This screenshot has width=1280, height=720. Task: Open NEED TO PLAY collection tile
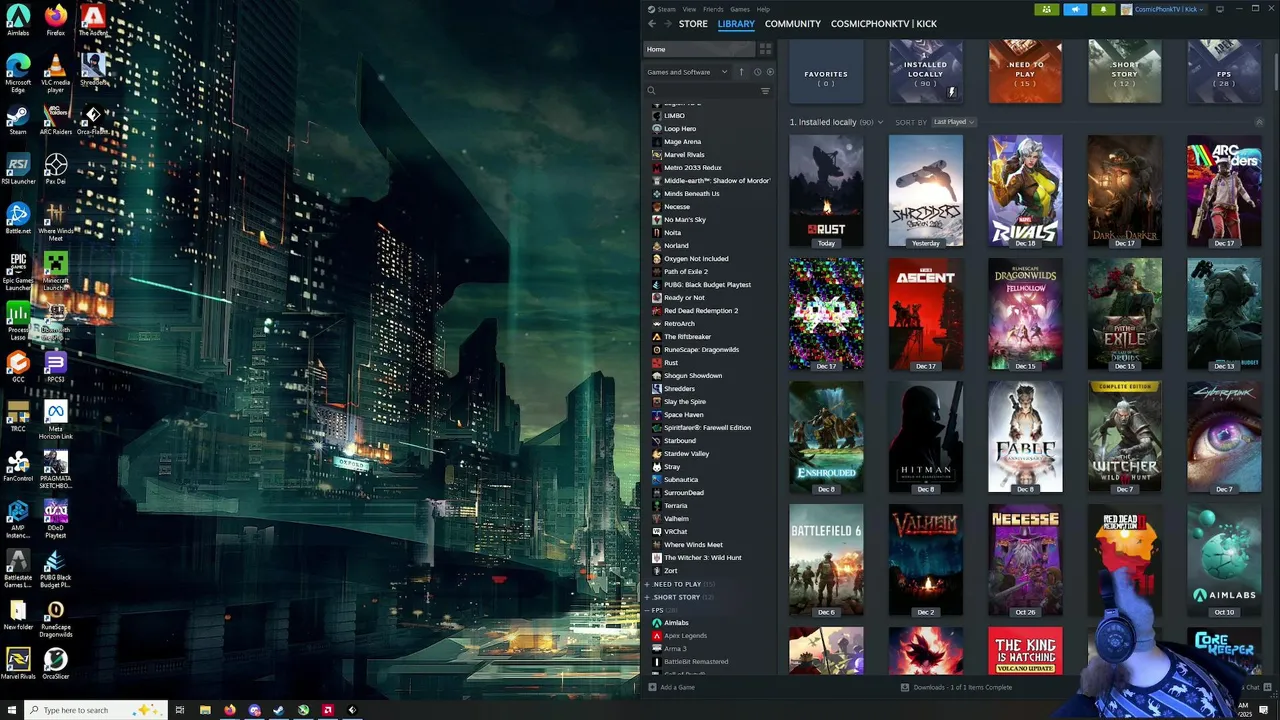click(1025, 72)
